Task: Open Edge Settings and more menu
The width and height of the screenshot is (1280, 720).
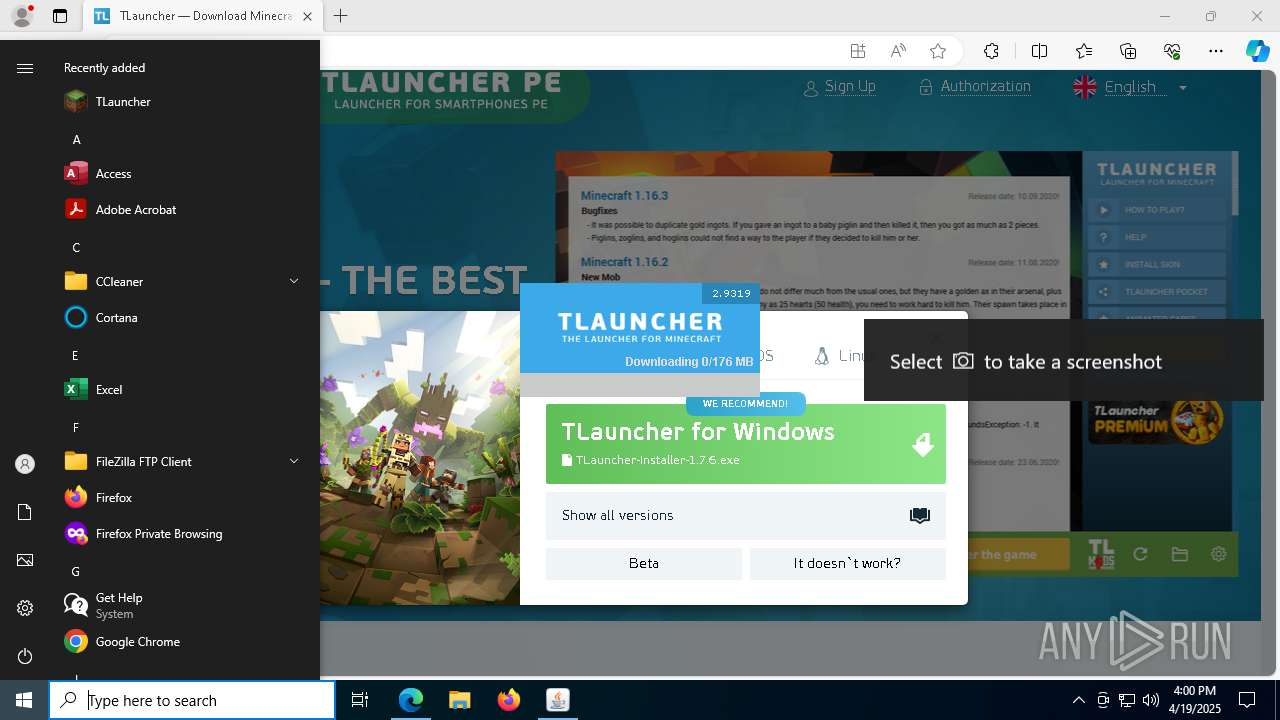Action: (1216, 51)
